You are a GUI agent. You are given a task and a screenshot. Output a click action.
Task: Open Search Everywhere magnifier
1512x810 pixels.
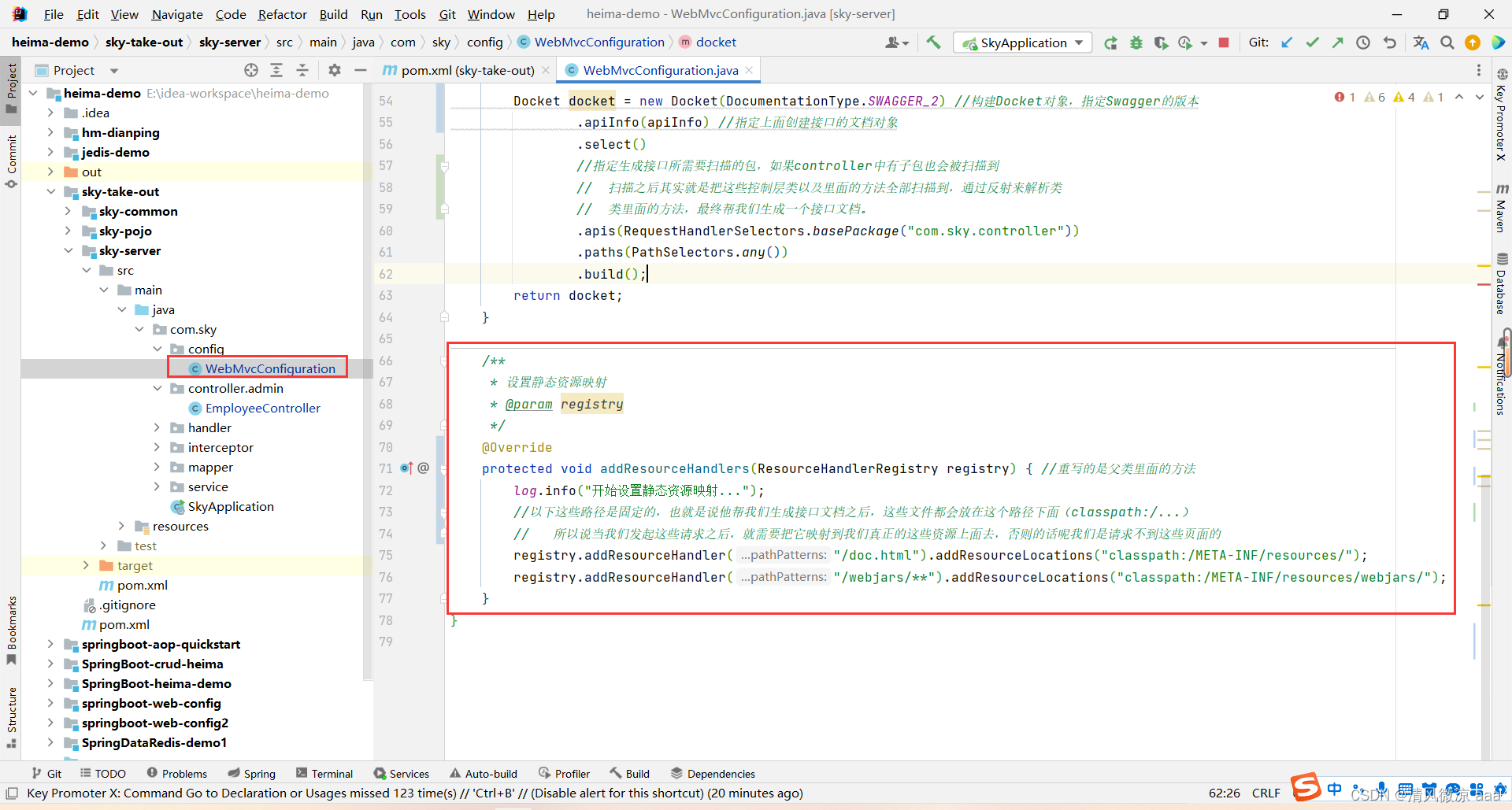click(x=1447, y=43)
